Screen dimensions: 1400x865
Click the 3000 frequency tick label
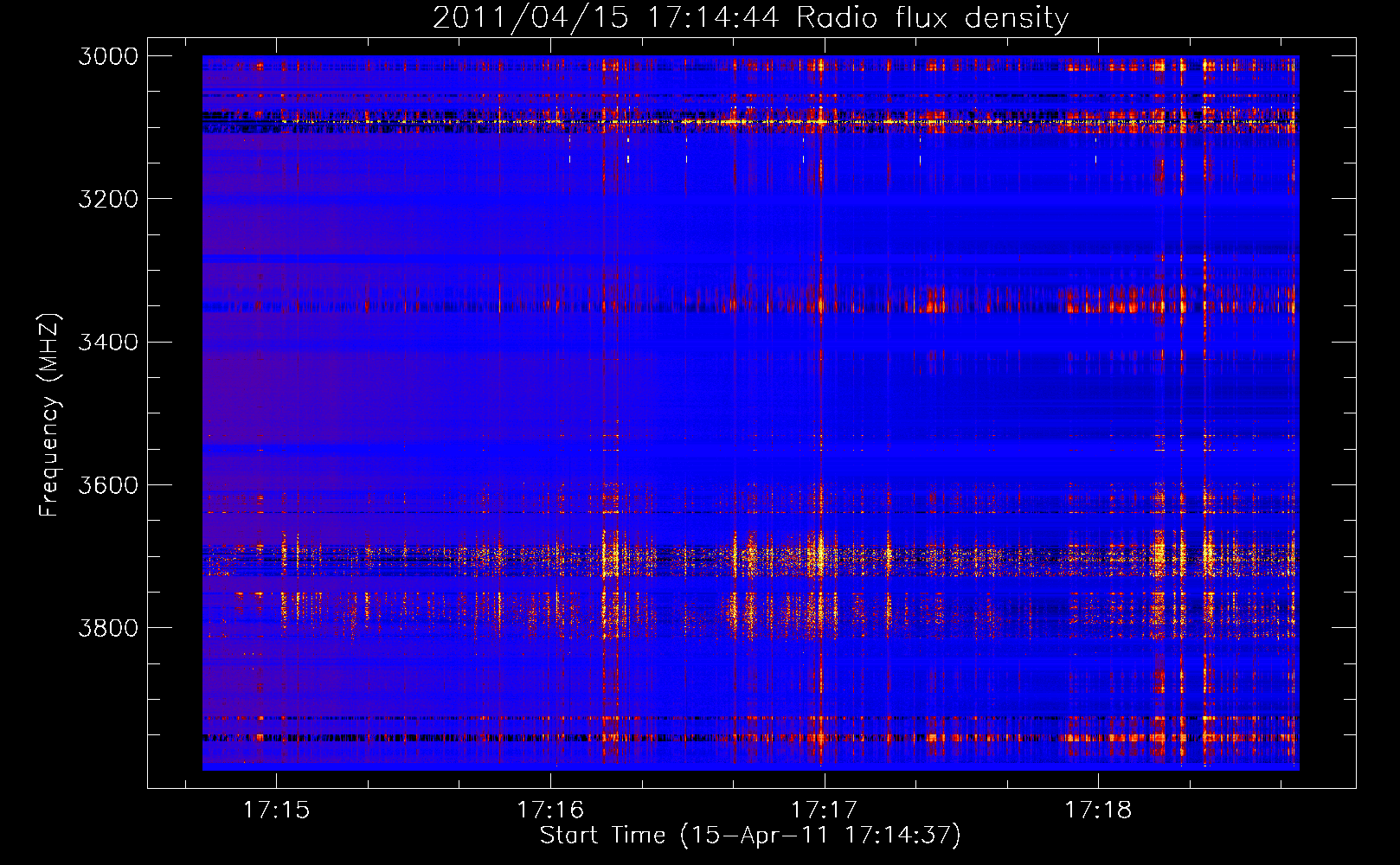point(108,56)
